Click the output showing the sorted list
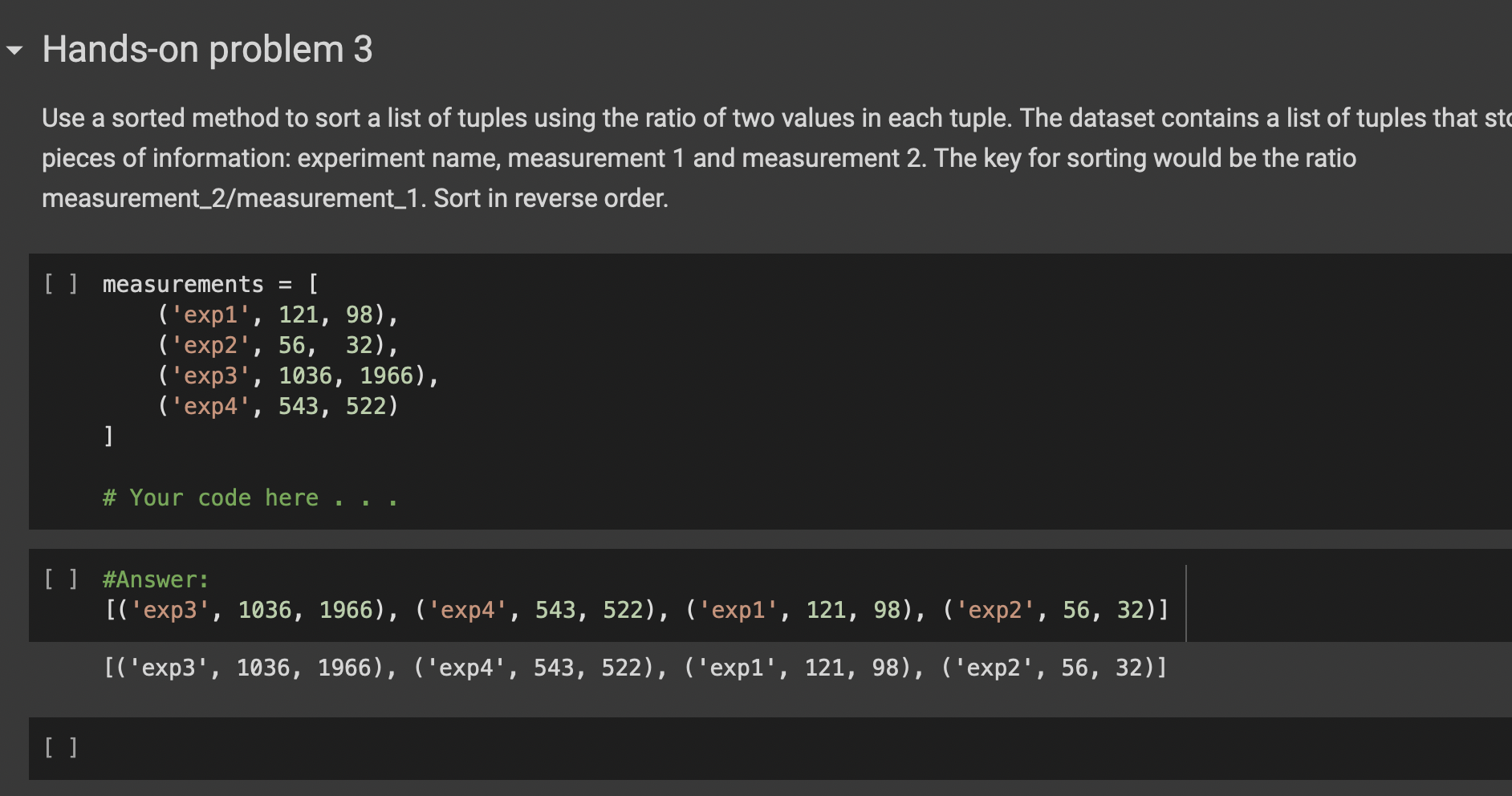The height and width of the screenshot is (796, 1512). [x=634, y=667]
